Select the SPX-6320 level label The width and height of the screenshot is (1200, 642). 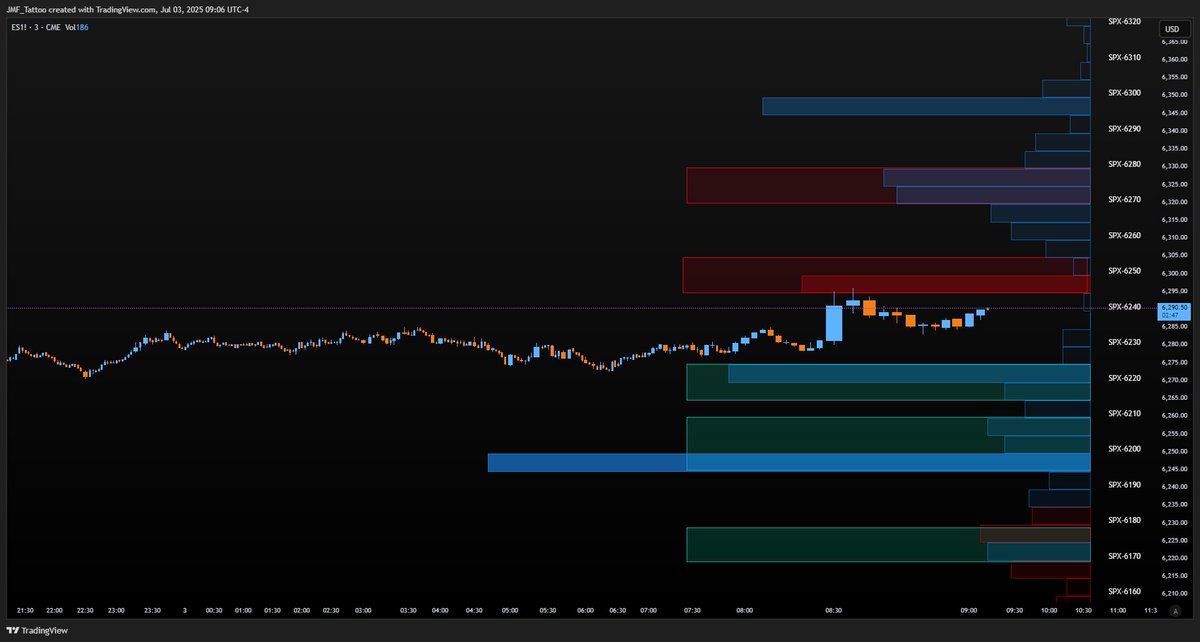(x=1125, y=21)
